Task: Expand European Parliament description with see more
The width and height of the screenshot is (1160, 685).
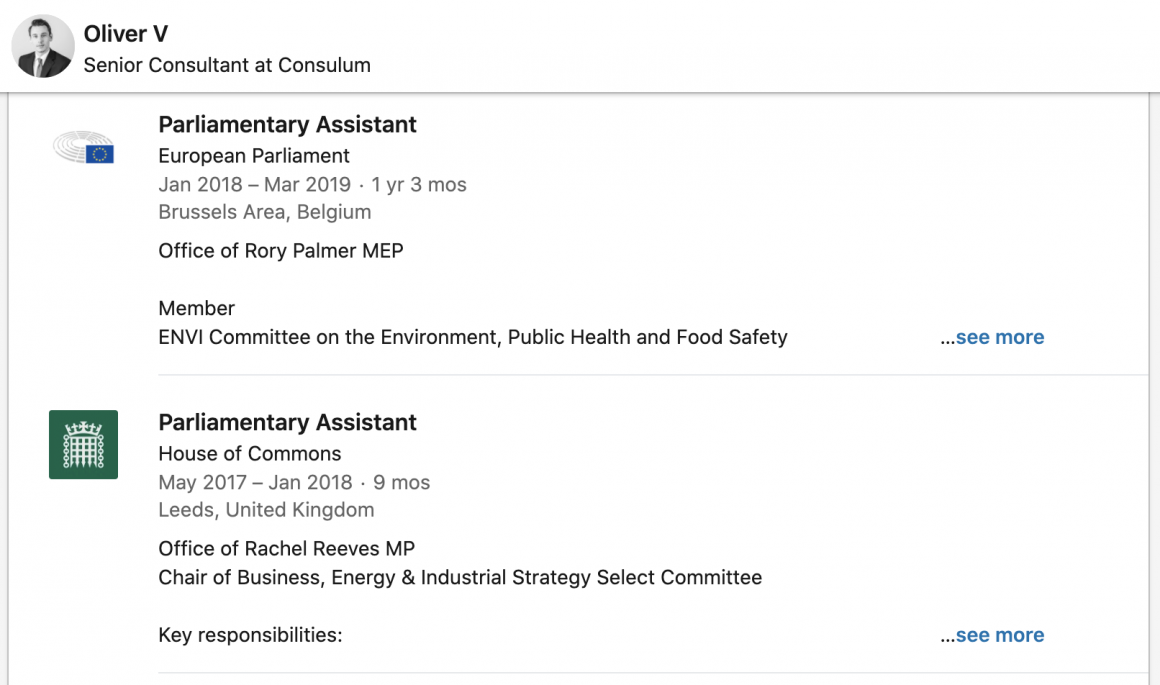Action: coord(999,338)
